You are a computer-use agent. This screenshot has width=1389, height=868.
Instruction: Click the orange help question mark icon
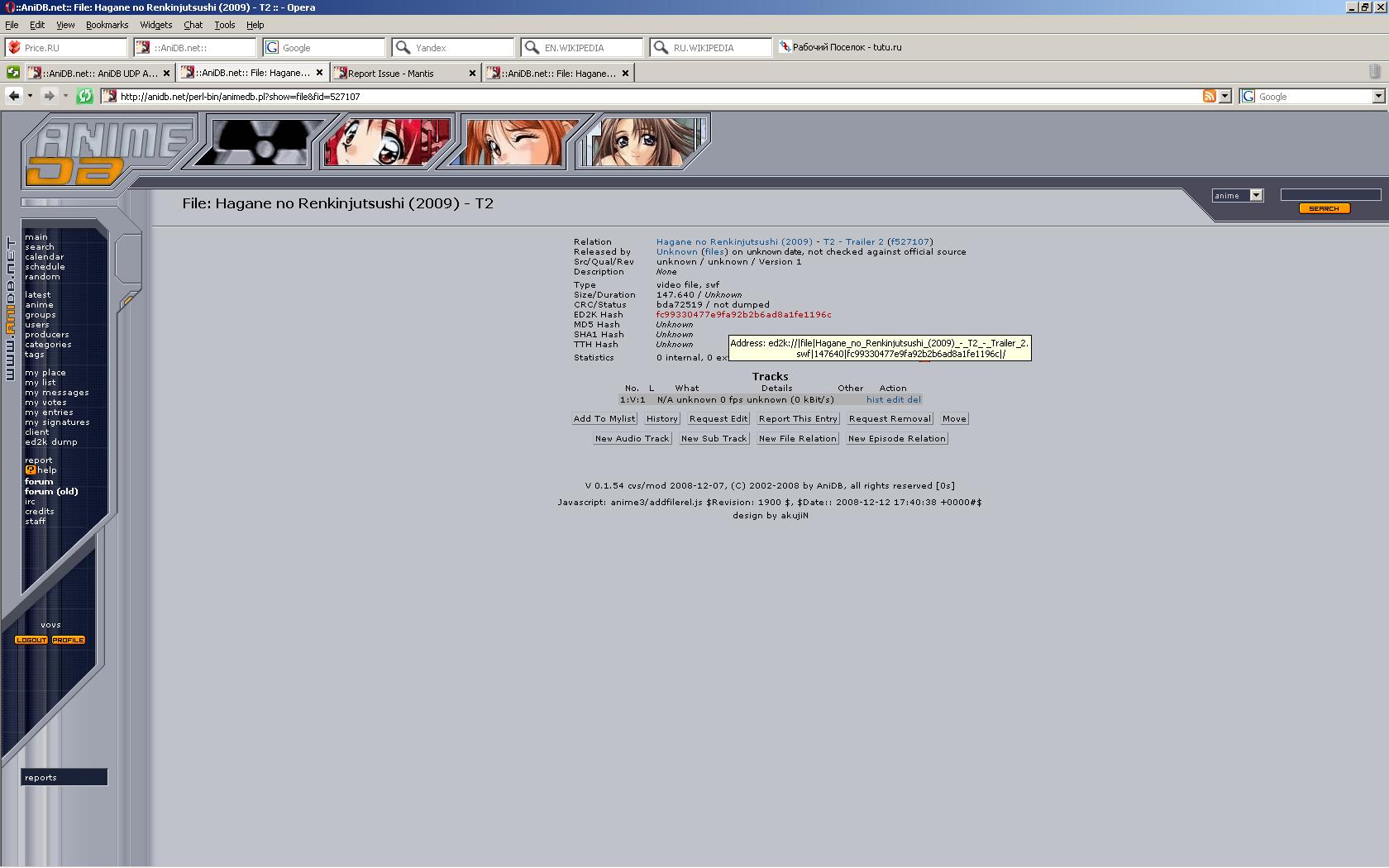tap(30, 470)
